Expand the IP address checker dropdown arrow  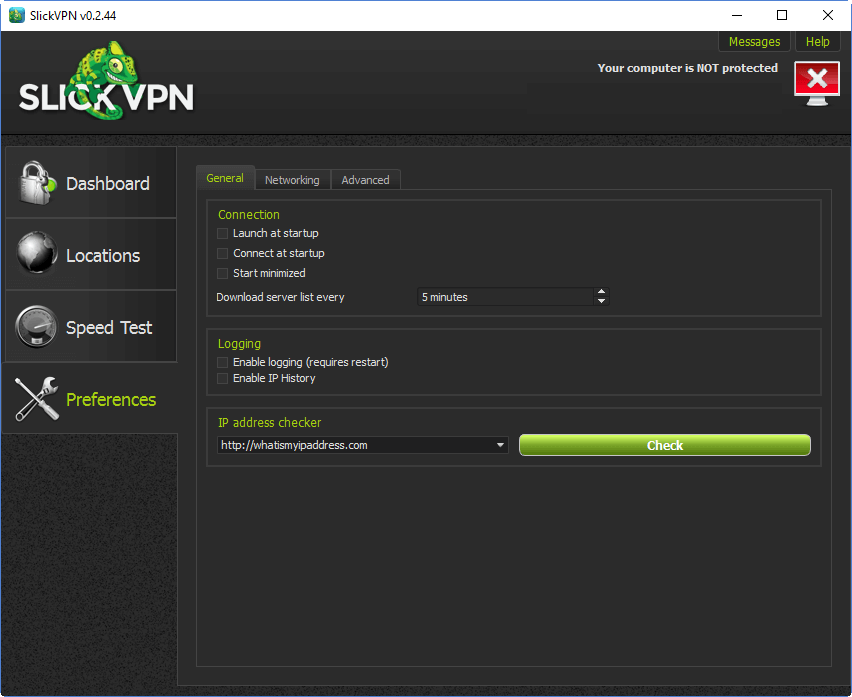500,445
